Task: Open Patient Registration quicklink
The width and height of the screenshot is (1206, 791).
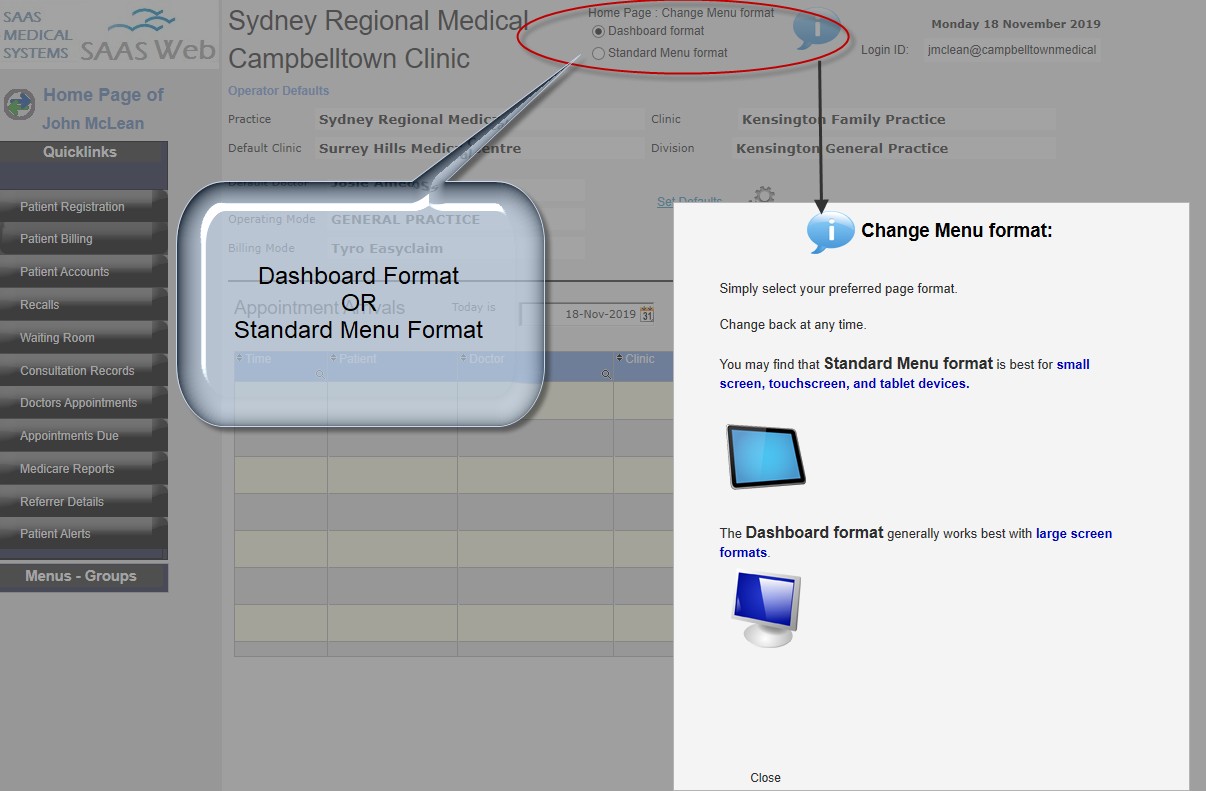Action: tap(84, 207)
